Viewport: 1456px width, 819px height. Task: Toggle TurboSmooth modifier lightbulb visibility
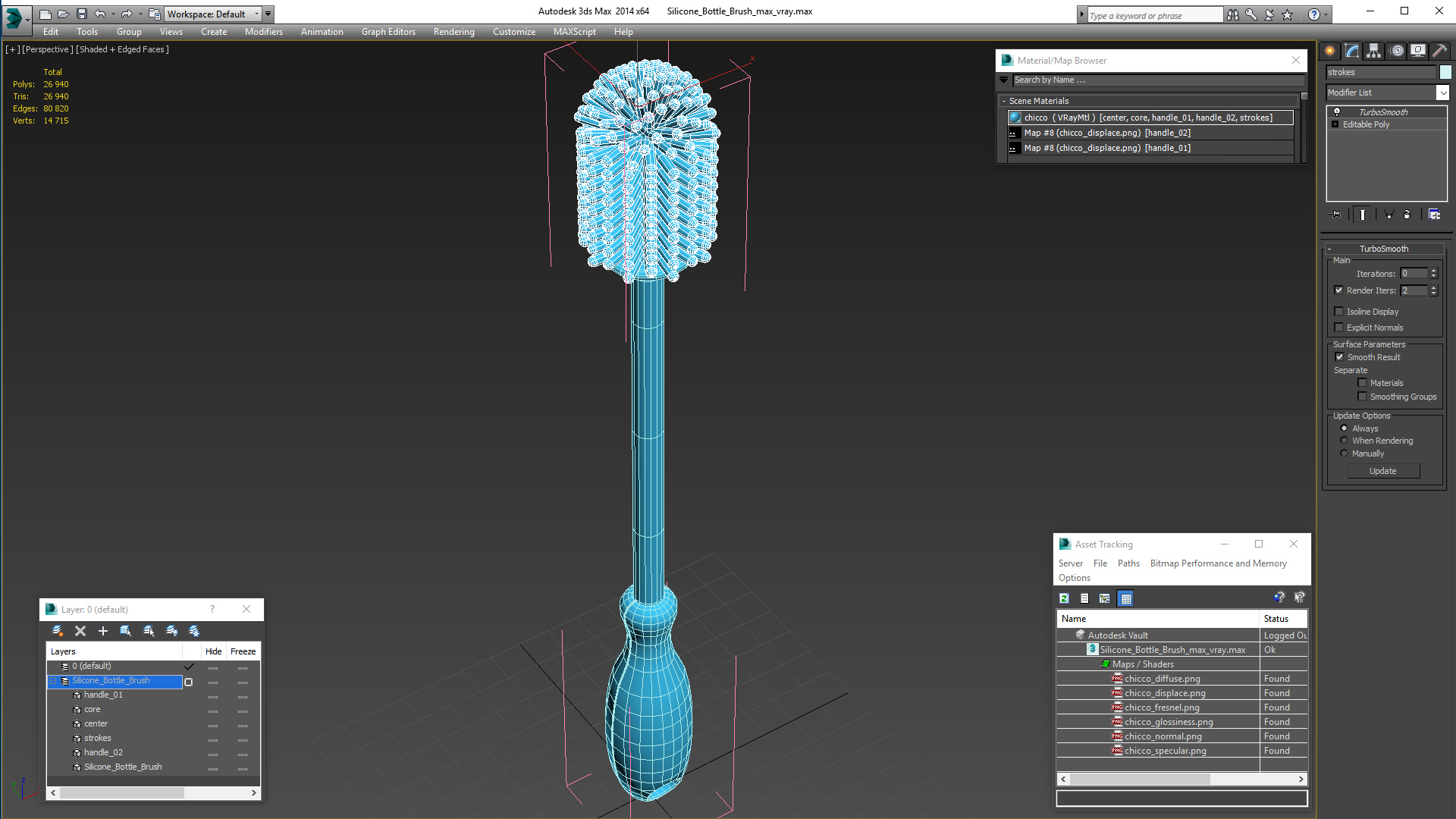[1337, 112]
